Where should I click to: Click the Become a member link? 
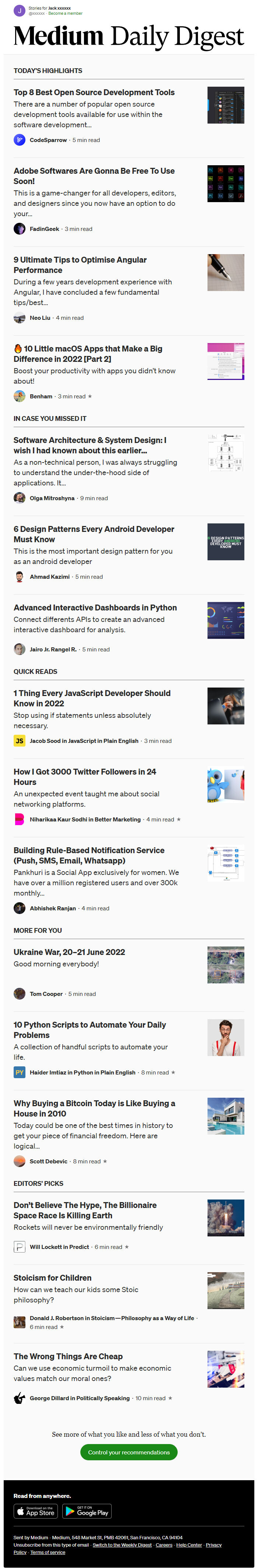tap(65, 13)
